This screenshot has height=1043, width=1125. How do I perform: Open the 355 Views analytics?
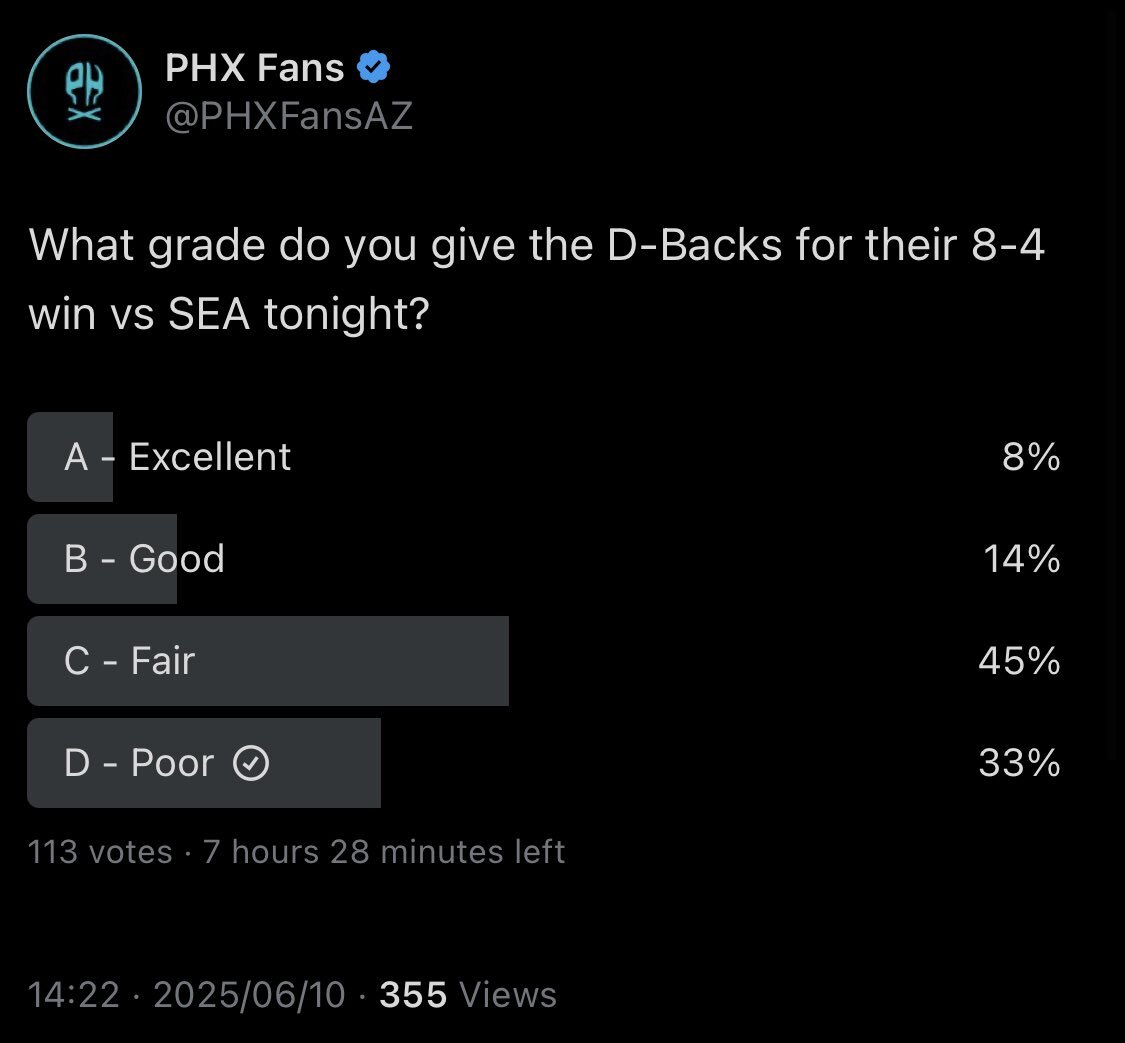(x=468, y=995)
